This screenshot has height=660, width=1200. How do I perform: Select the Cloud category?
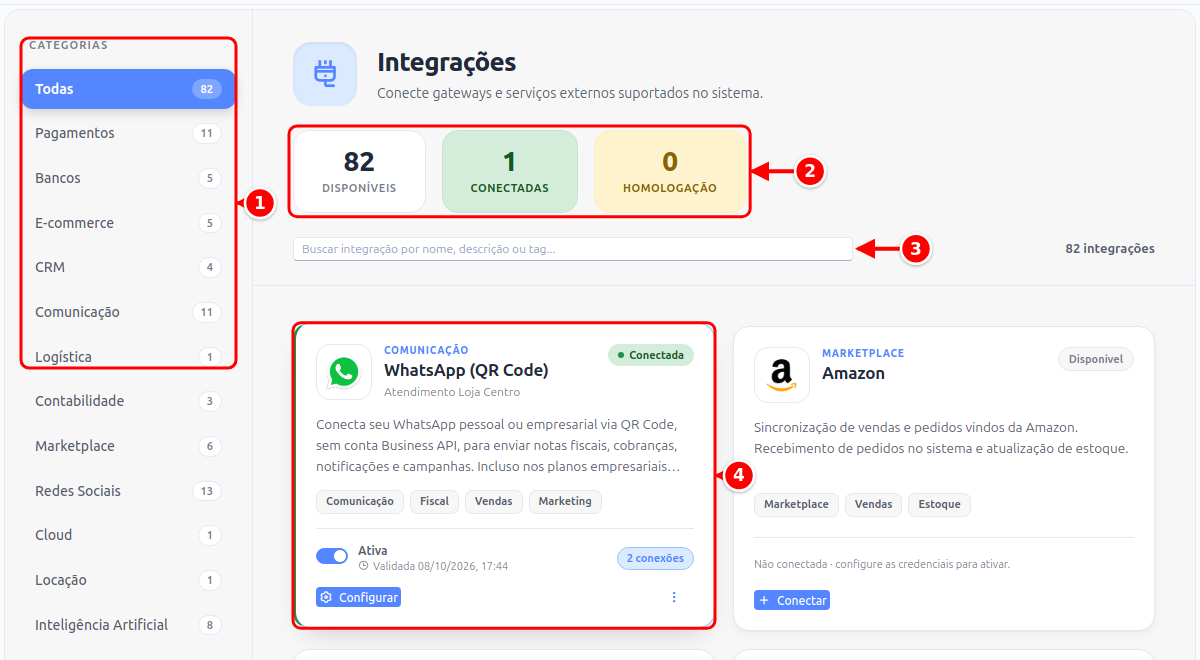[128, 535]
